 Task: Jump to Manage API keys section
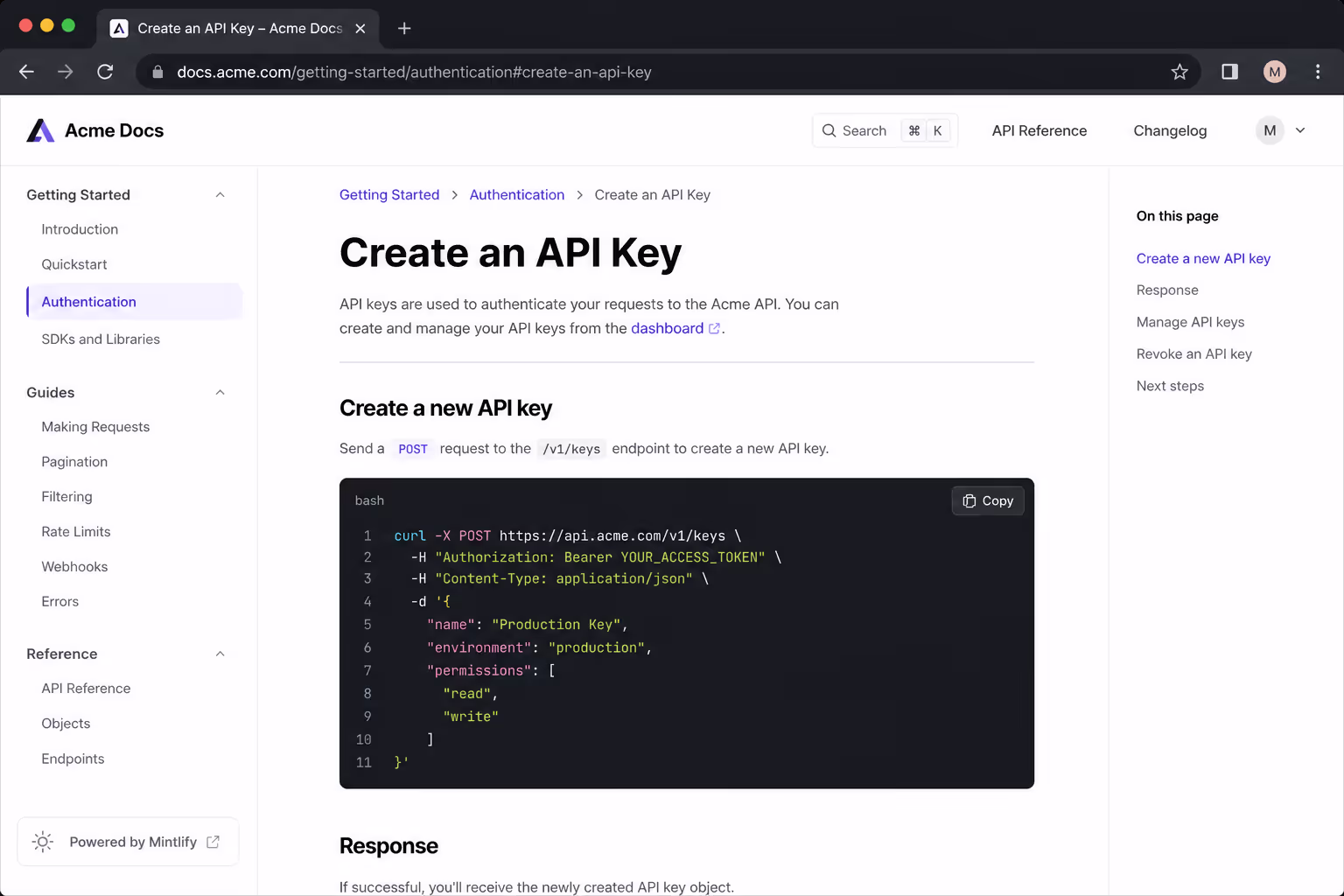[x=1190, y=322]
